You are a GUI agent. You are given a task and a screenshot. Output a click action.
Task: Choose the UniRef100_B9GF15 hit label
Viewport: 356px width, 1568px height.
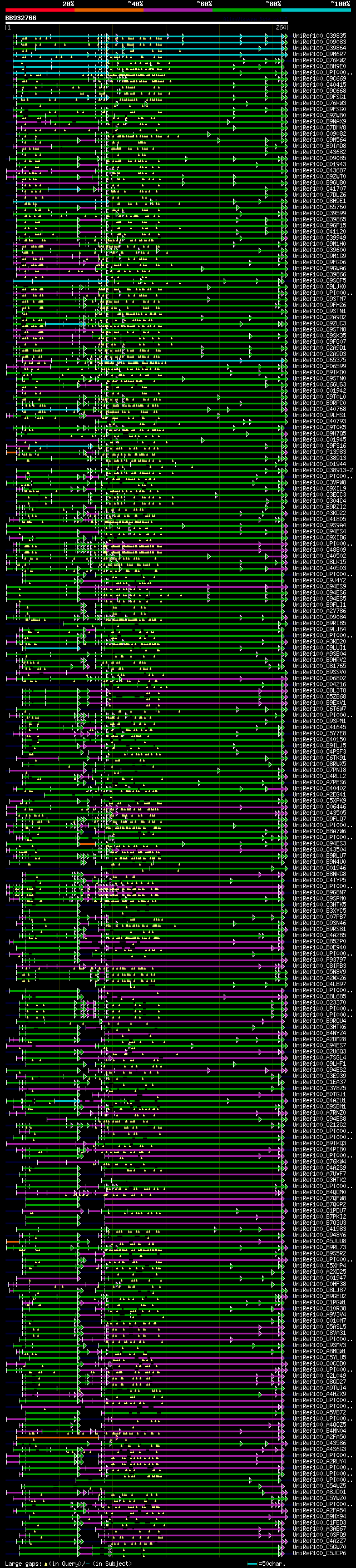click(319, 225)
